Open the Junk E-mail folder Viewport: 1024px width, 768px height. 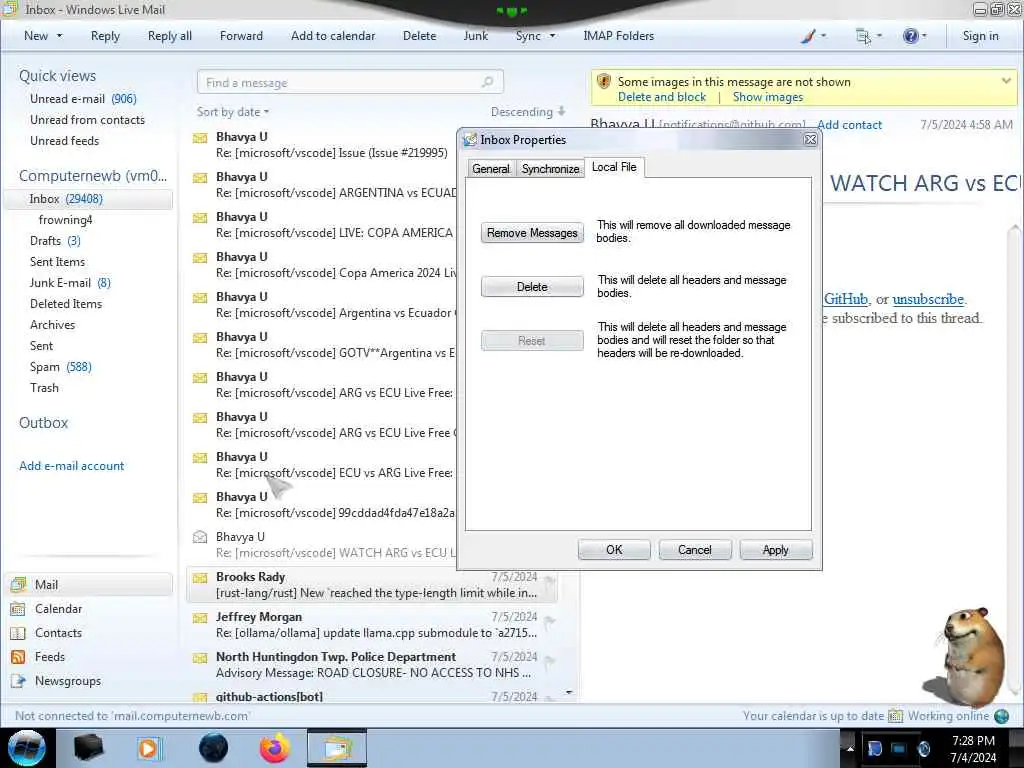70,283
